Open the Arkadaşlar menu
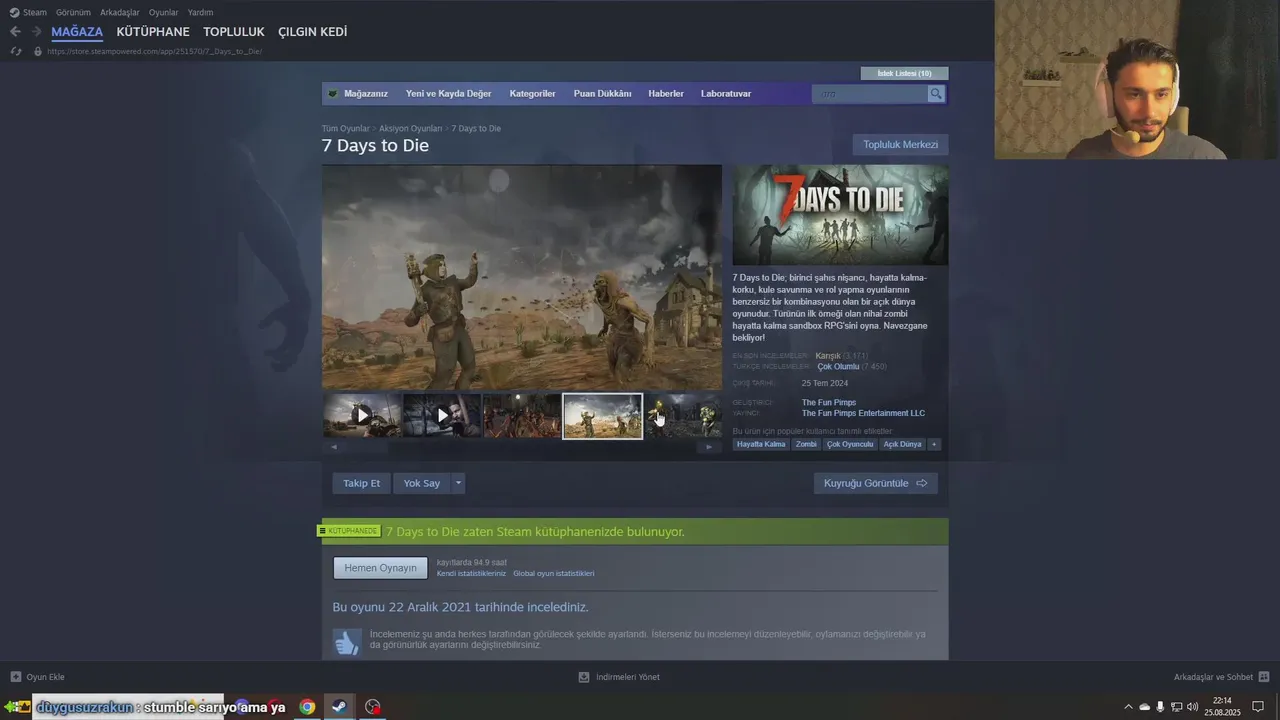 pyautogui.click(x=120, y=12)
